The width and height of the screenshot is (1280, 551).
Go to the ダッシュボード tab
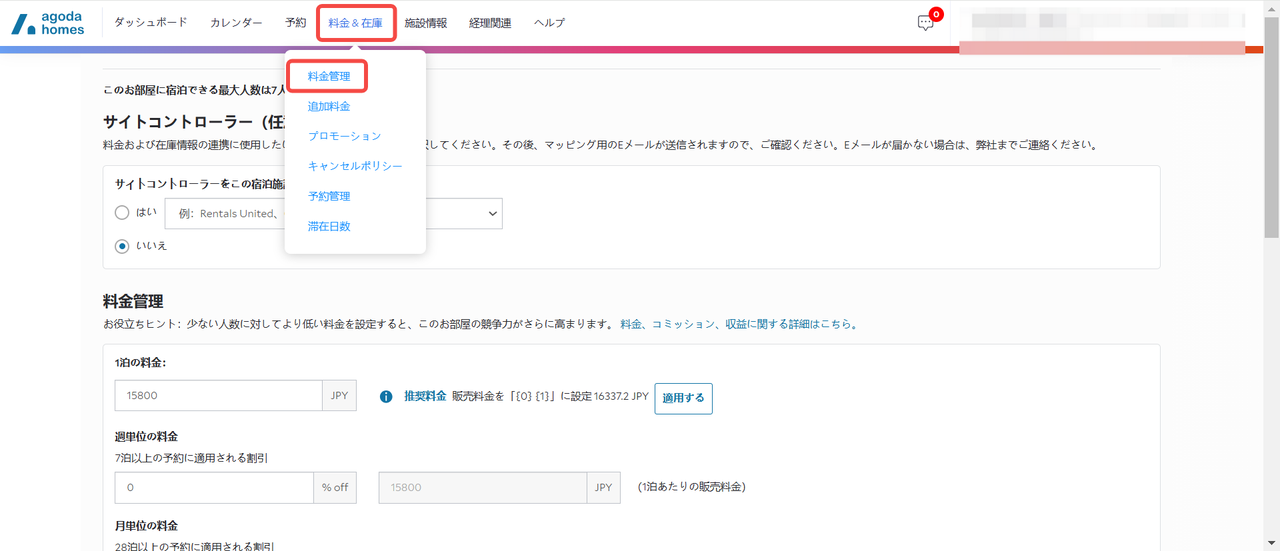[x=151, y=23]
